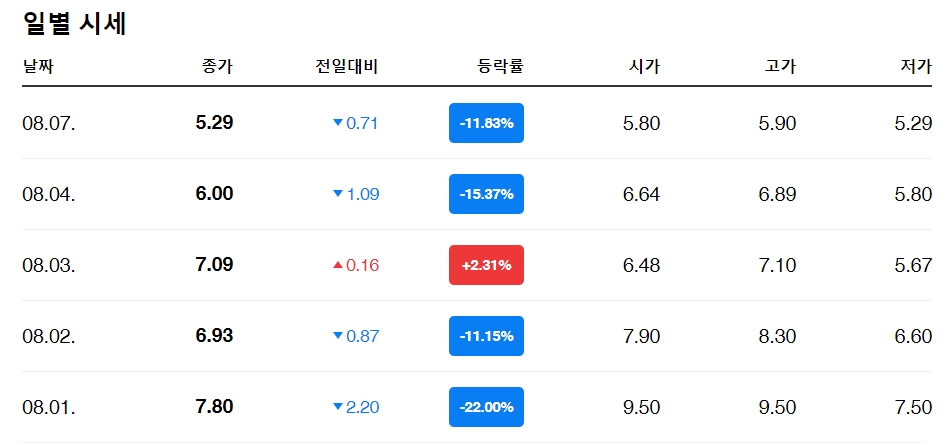Screen dimensions: 948x444
Task: Click the -22.00% blue badge
Action: [x=486, y=406]
